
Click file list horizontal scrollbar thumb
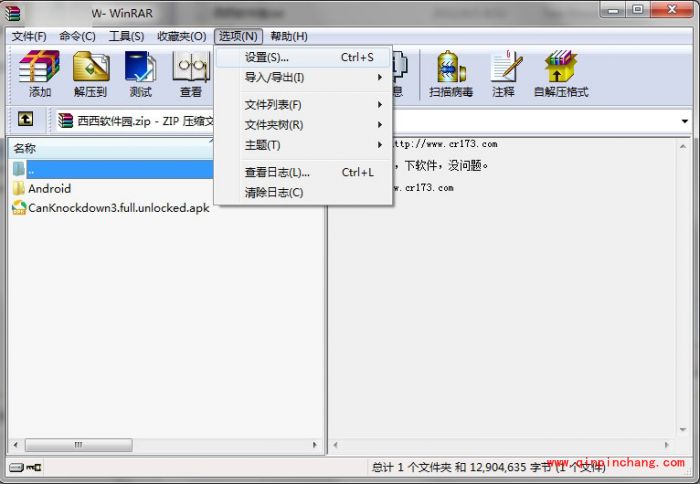(79, 445)
